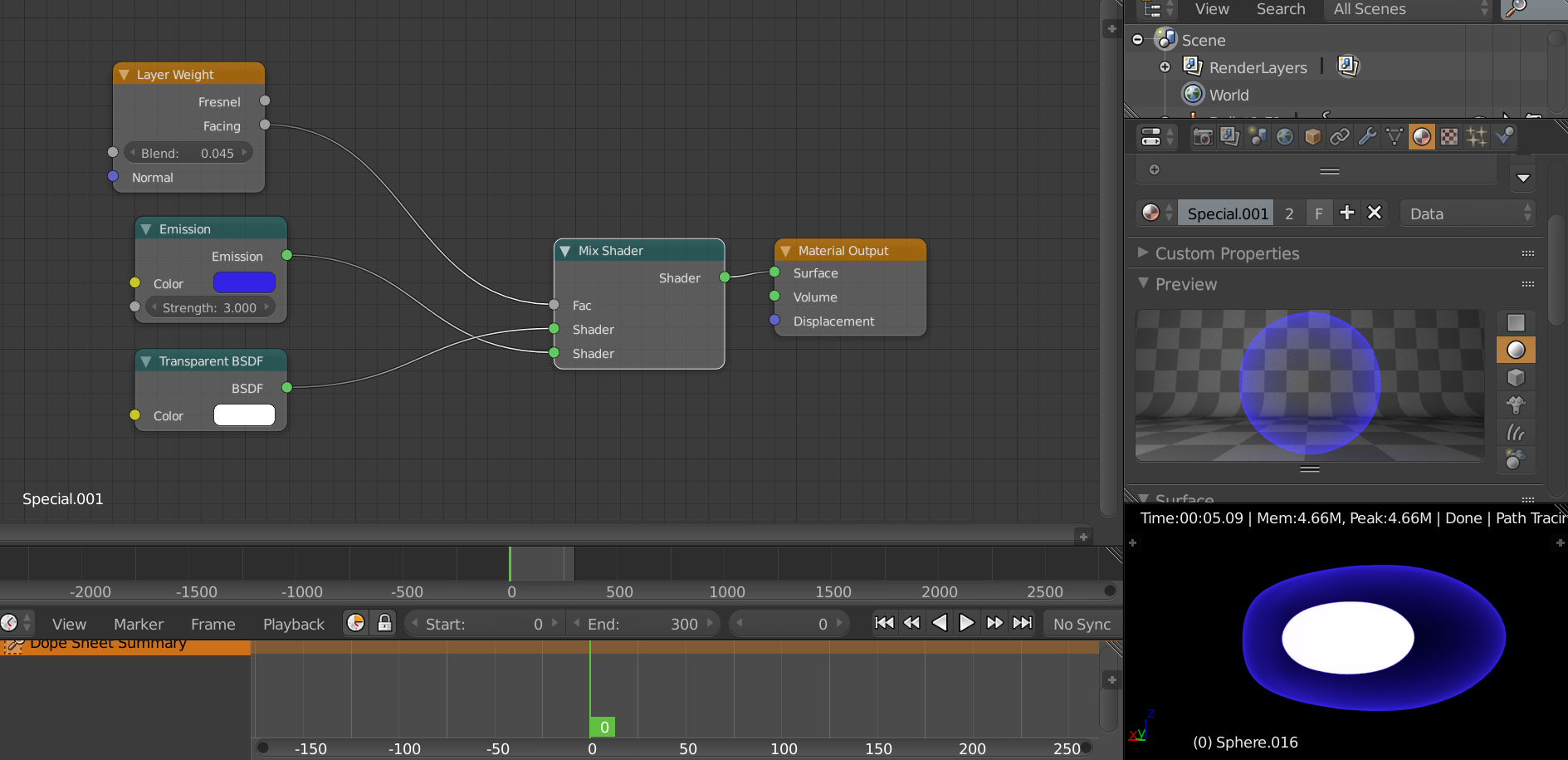Toggle fake user F button for material
Screen dimensions: 1568x760
(x=1319, y=213)
